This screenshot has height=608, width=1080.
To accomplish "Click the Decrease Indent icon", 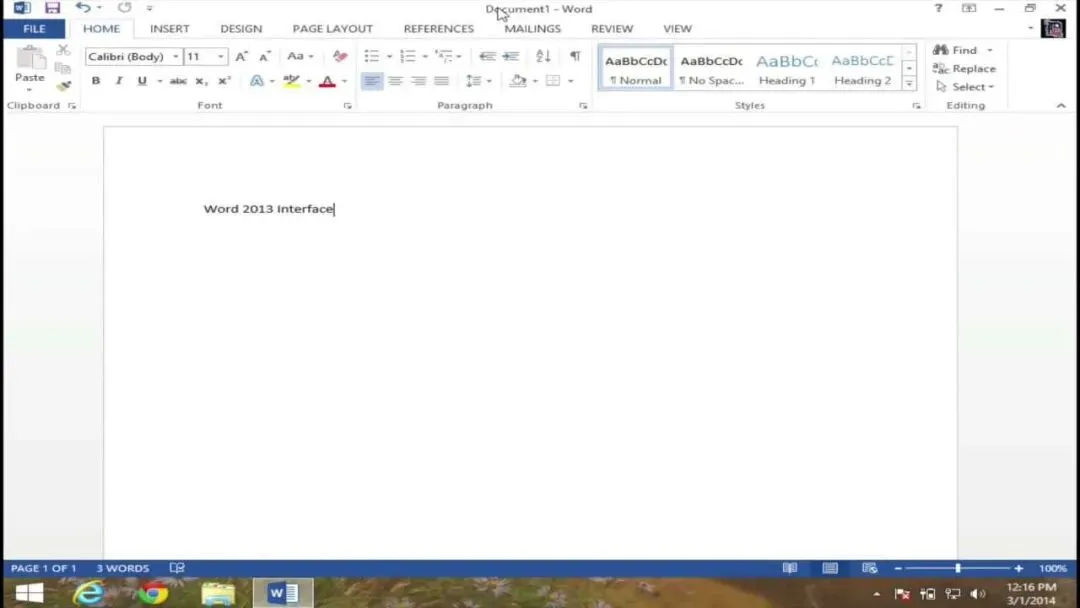I will (487, 56).
